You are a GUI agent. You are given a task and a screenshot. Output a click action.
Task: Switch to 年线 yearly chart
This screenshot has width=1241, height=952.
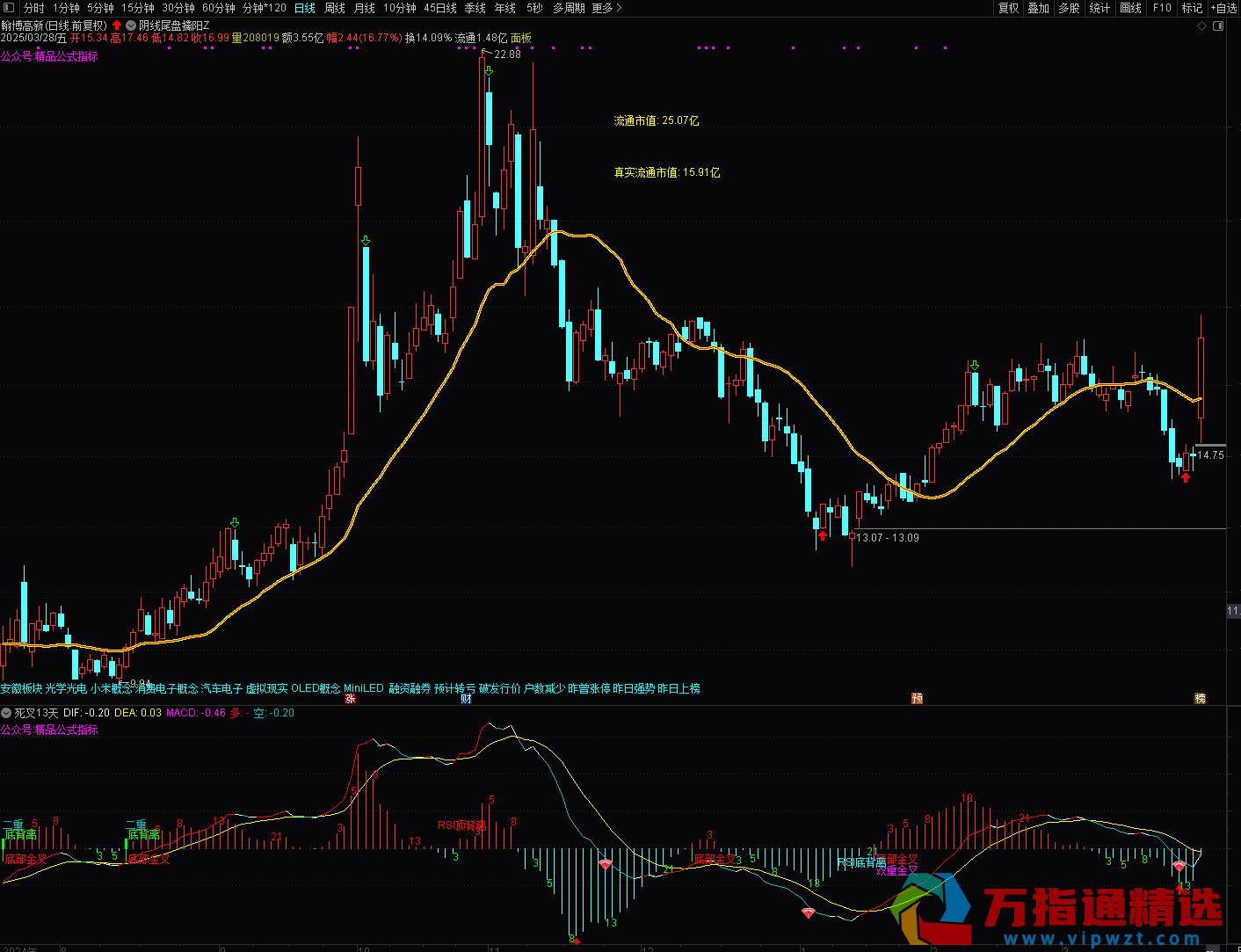pyautogui.click(x=505, y=8)
